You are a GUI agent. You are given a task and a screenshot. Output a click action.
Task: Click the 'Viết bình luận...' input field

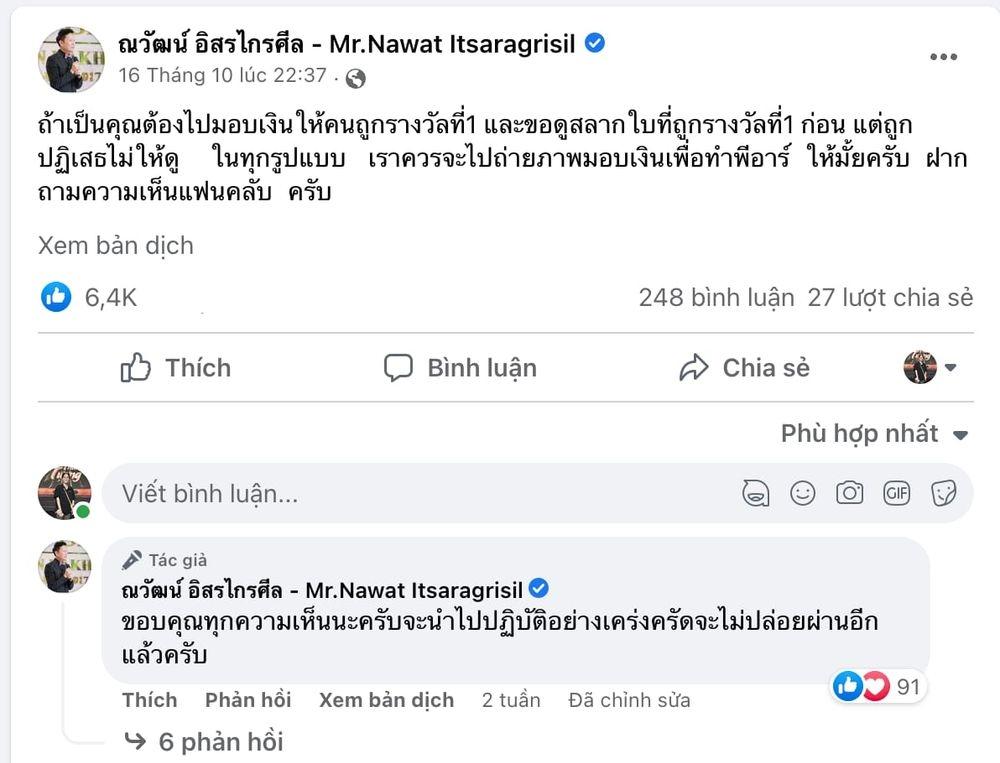pyautogui.click(x=300, y=493)
